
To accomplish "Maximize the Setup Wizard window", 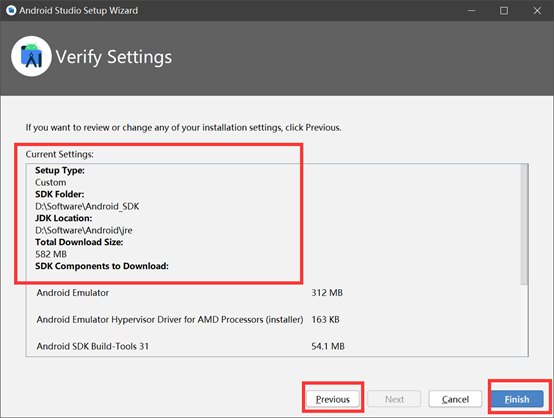I will click(x=504, y=11).
